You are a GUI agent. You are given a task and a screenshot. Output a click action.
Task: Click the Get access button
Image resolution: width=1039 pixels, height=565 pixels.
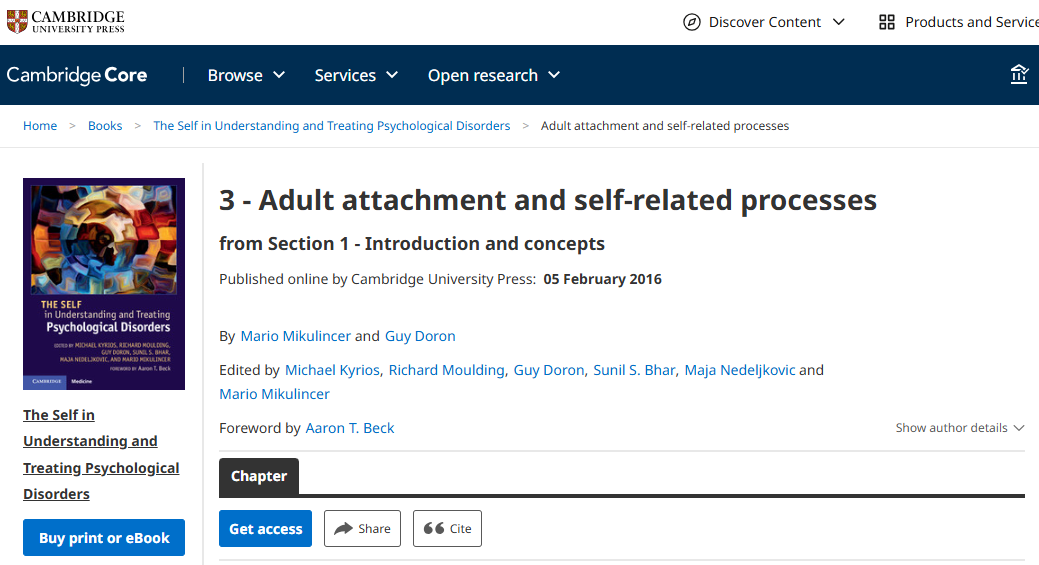coord(266,529)
